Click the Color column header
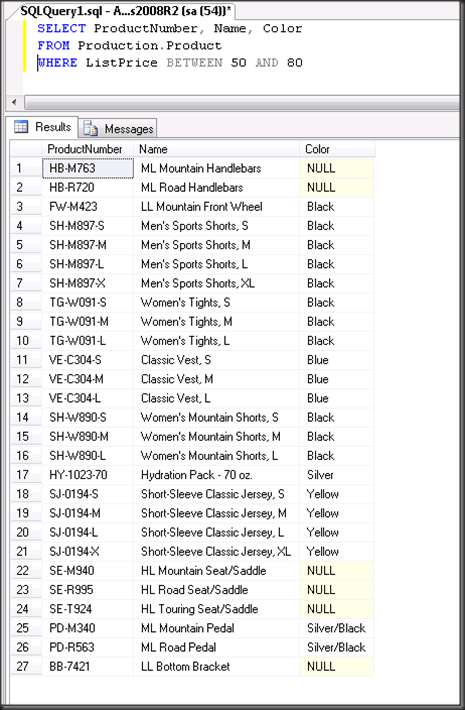This screenshot has height=710, width=465. pos(337,149)
